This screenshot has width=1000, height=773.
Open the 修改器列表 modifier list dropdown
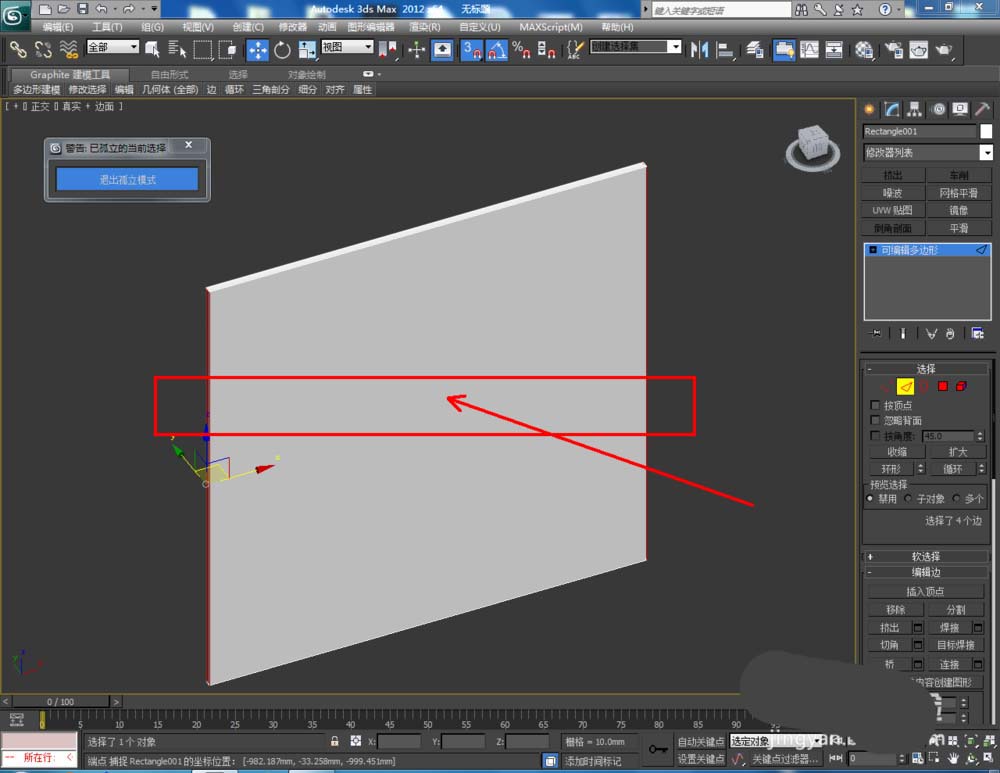927,152
